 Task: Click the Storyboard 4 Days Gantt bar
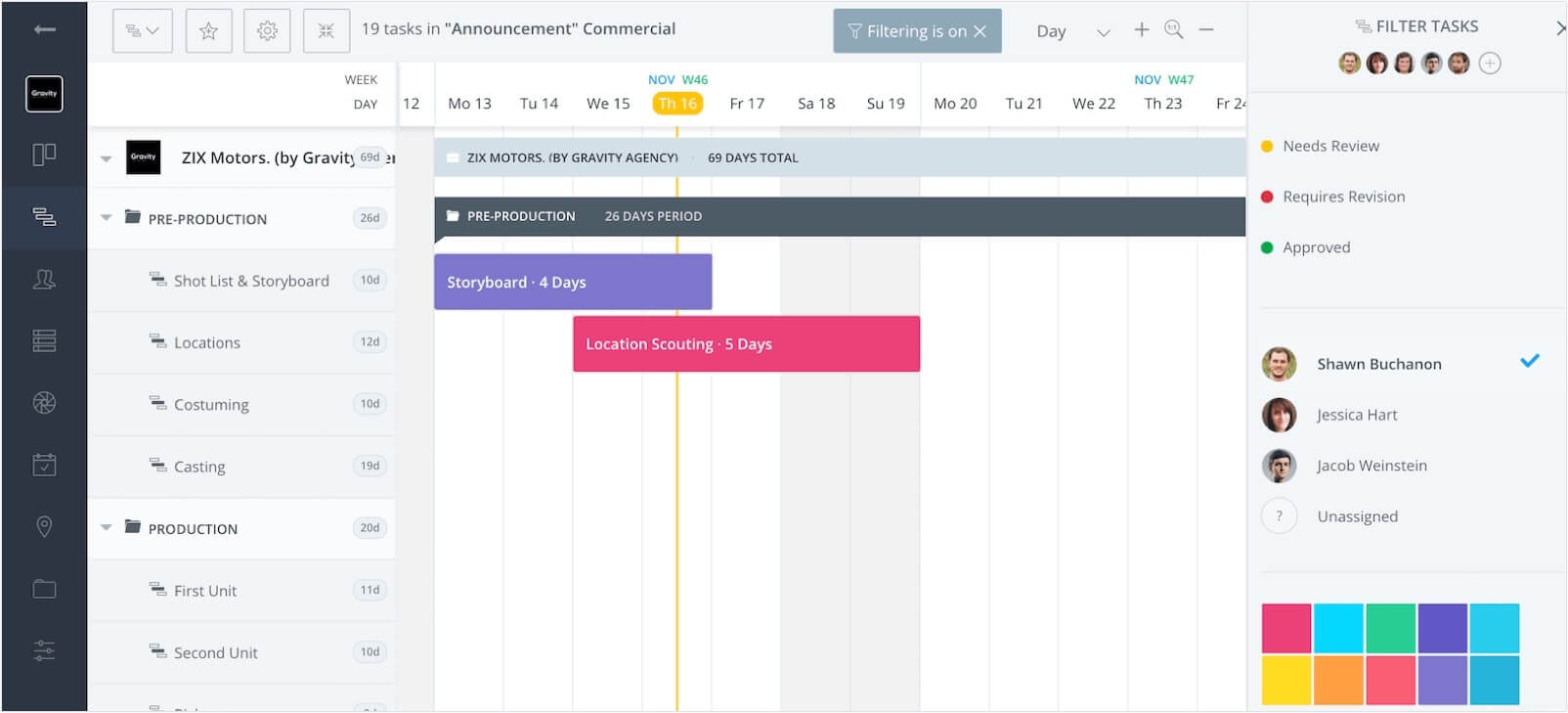[573, 282]
